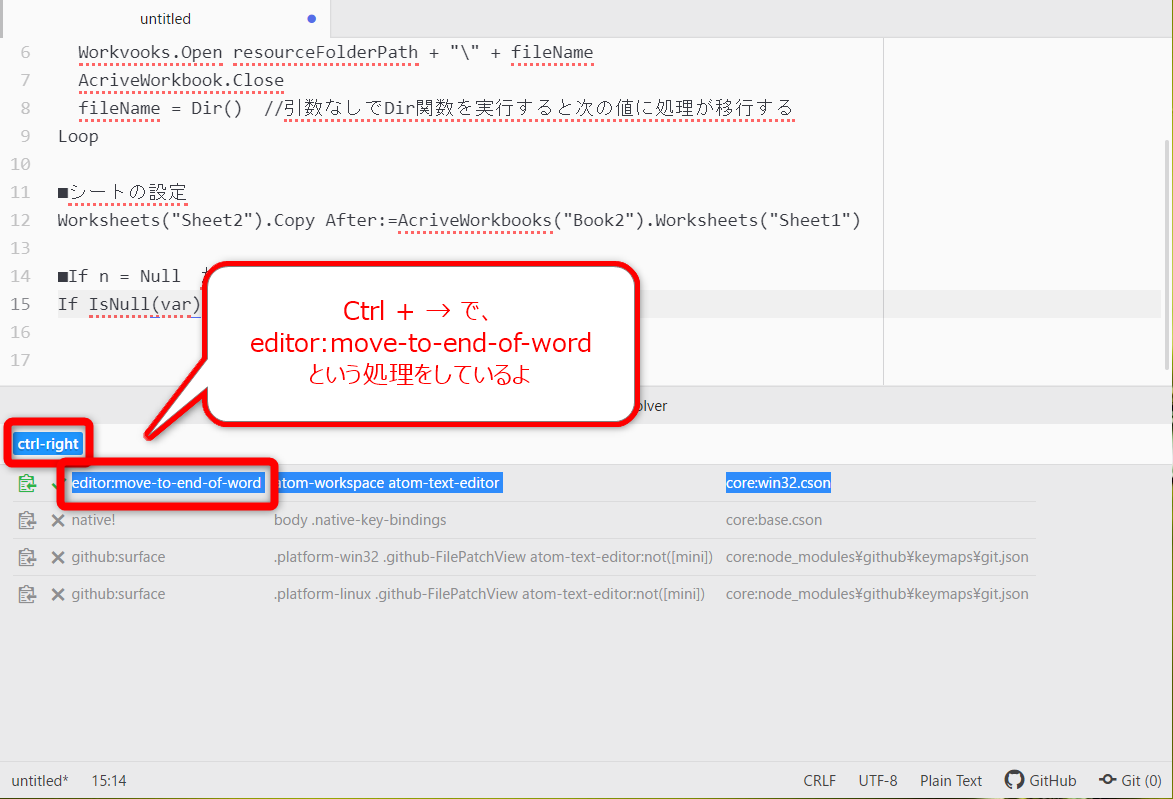Screen dimensions: 1173x799
Task: Copy the editor:move-to-end-of-word keybinding to clipboard
Action: tap(27, 482)
